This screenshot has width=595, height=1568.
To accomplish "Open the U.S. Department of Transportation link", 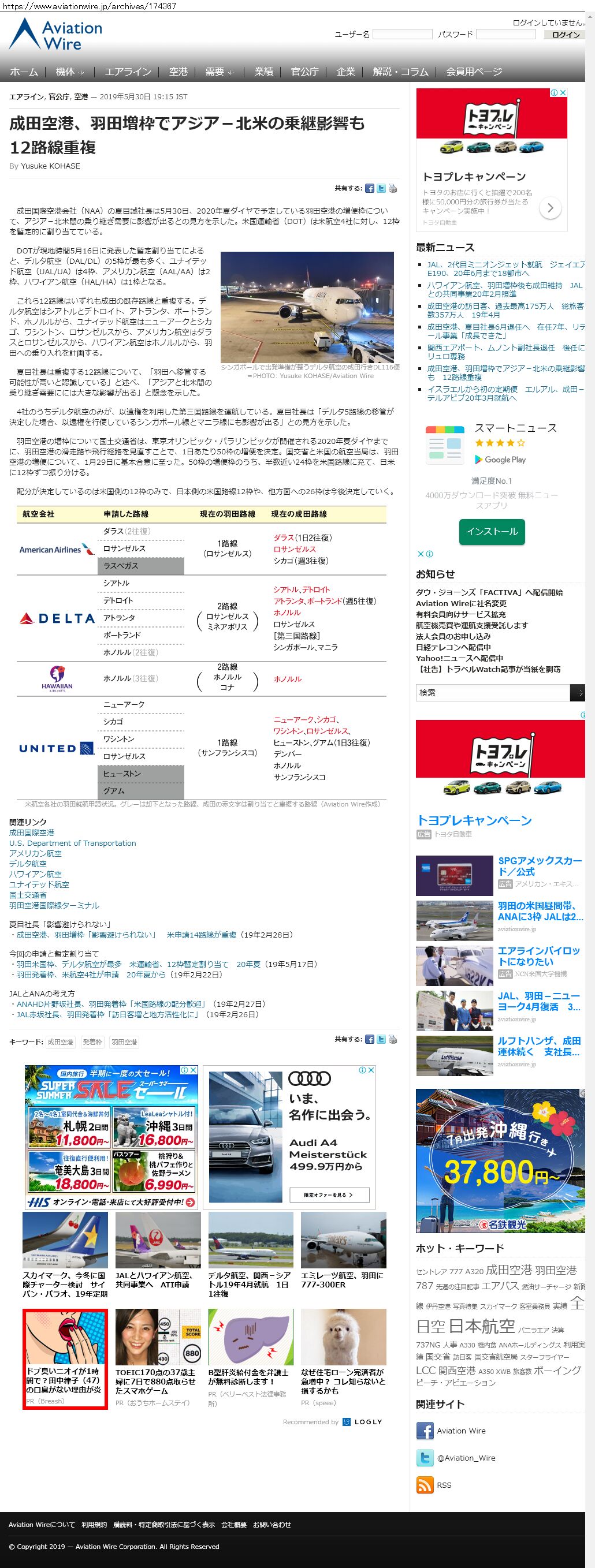I will click(72, 843).
